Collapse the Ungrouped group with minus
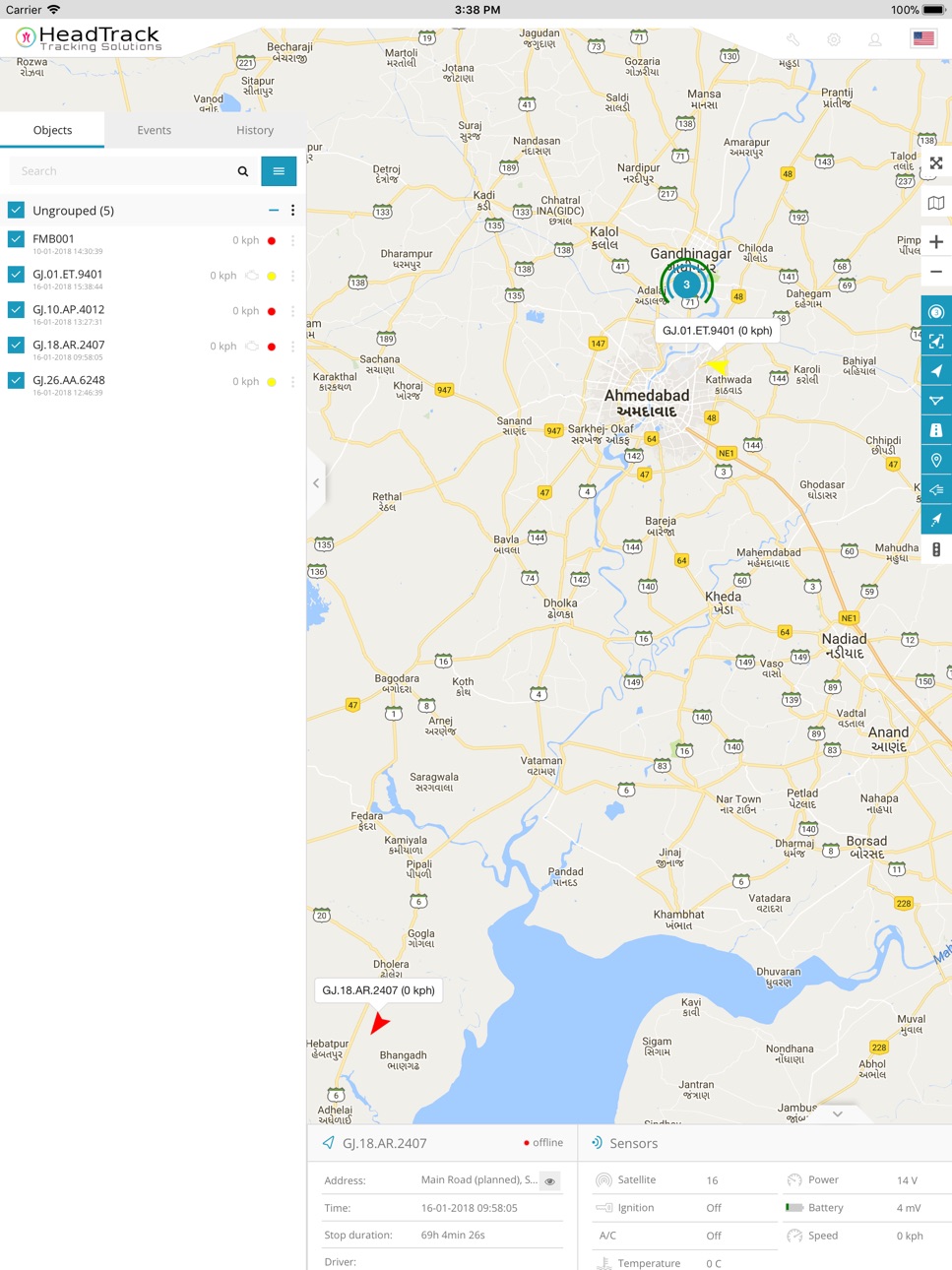 coord(274,210)
